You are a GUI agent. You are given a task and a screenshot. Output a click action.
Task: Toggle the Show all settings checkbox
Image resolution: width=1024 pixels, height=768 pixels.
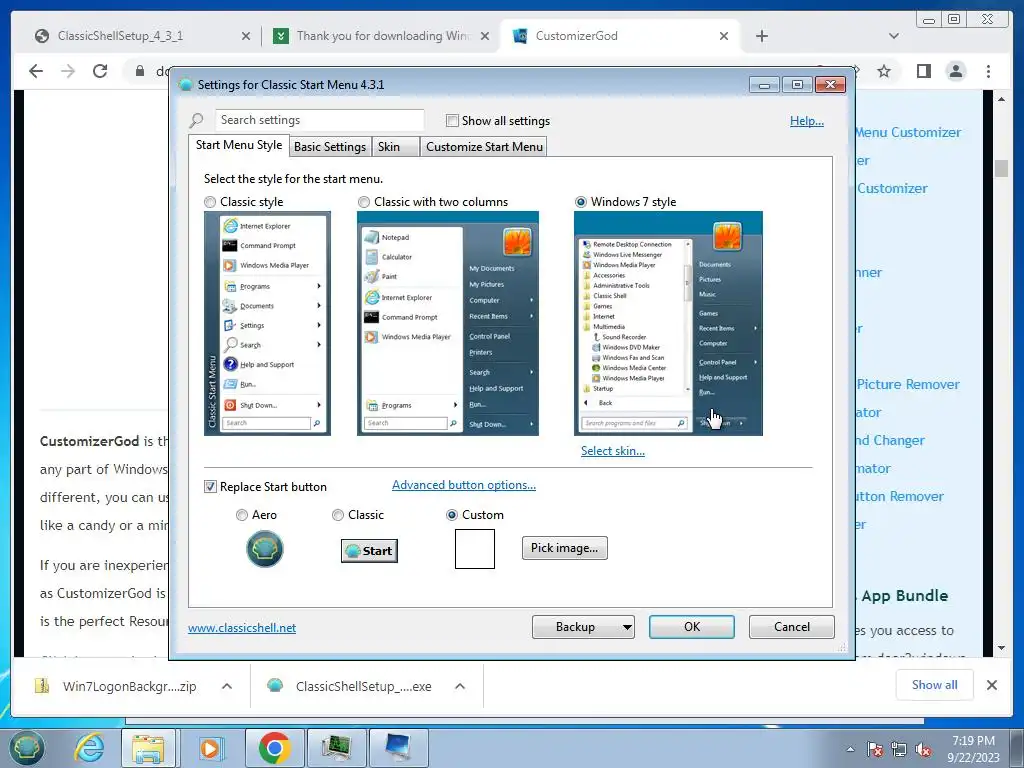click(452, 121)
